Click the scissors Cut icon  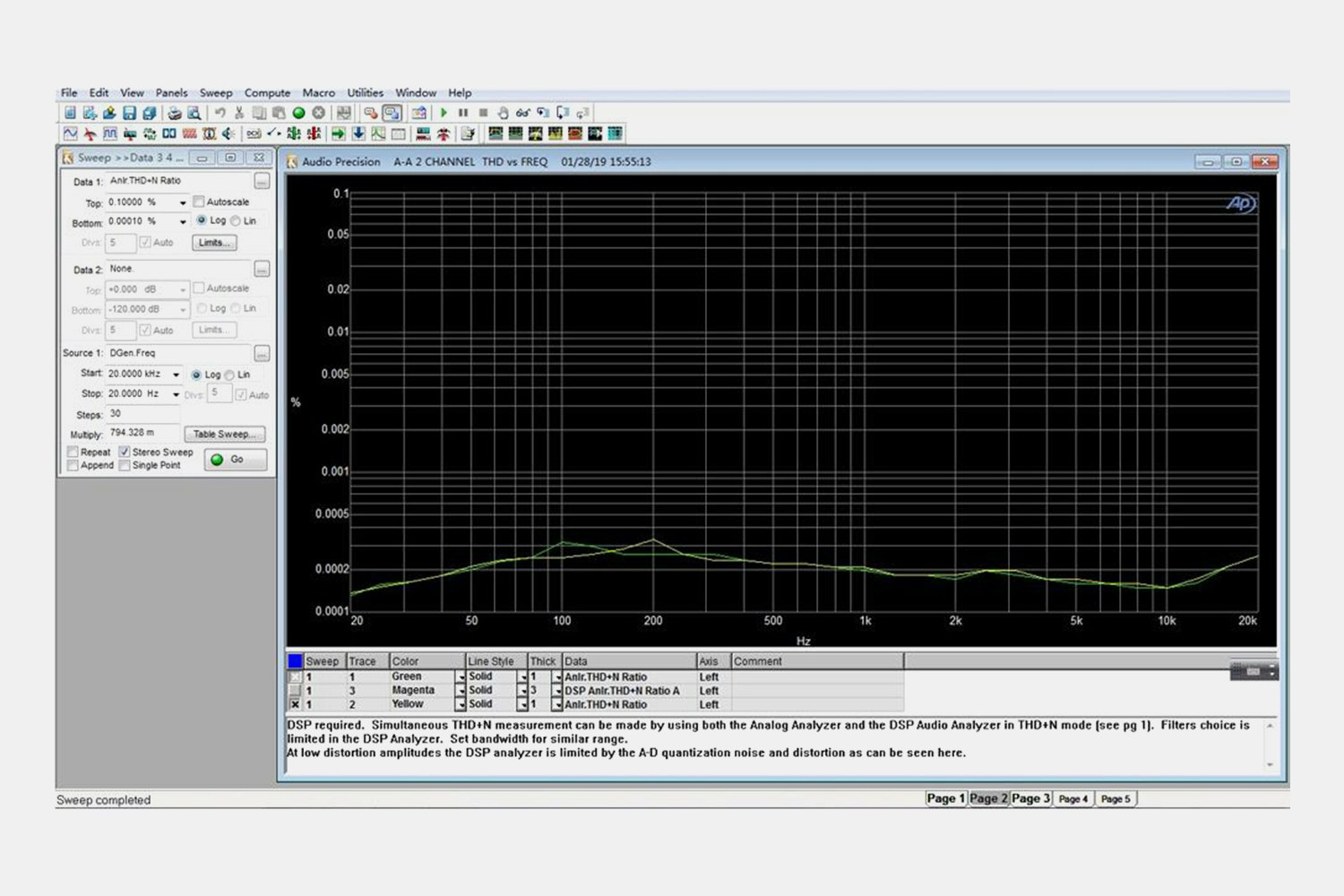click(x=239, y=113)
